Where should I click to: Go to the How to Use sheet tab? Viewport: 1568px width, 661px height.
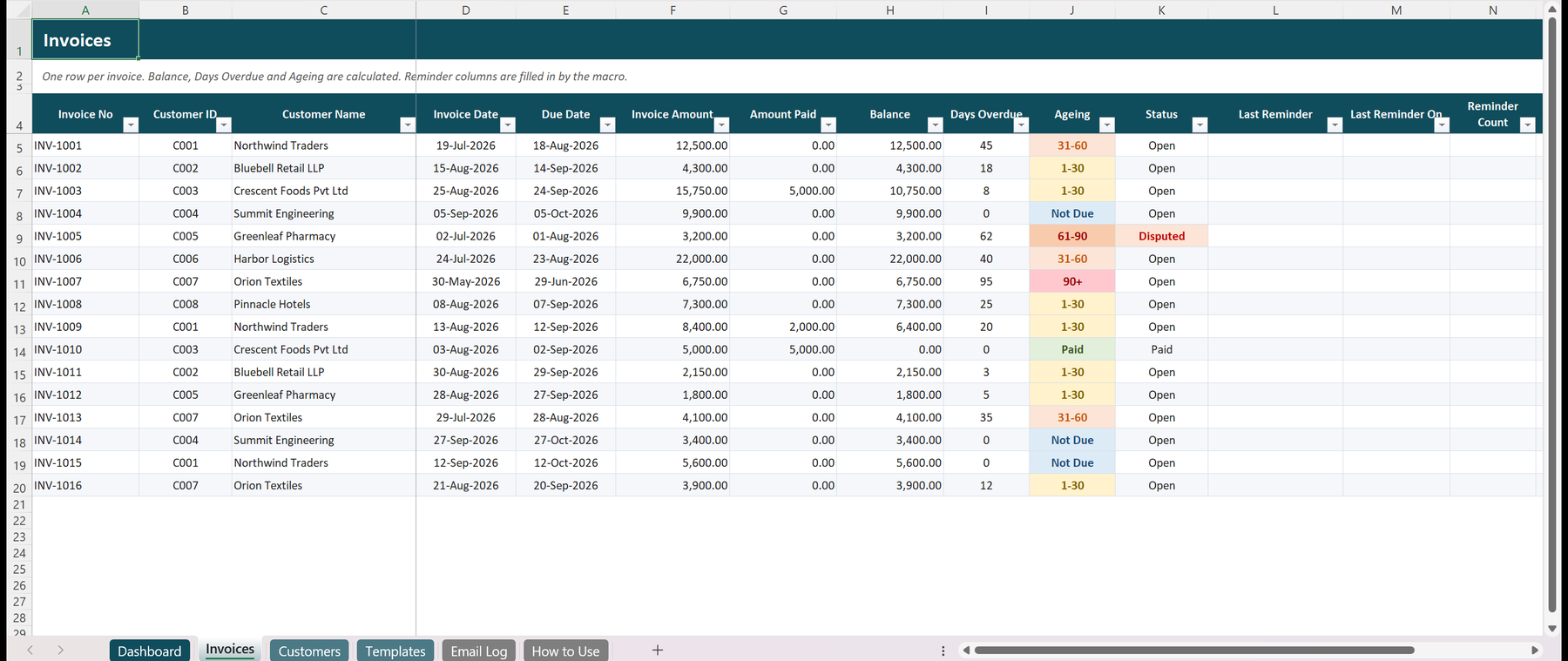click(565, 651)
